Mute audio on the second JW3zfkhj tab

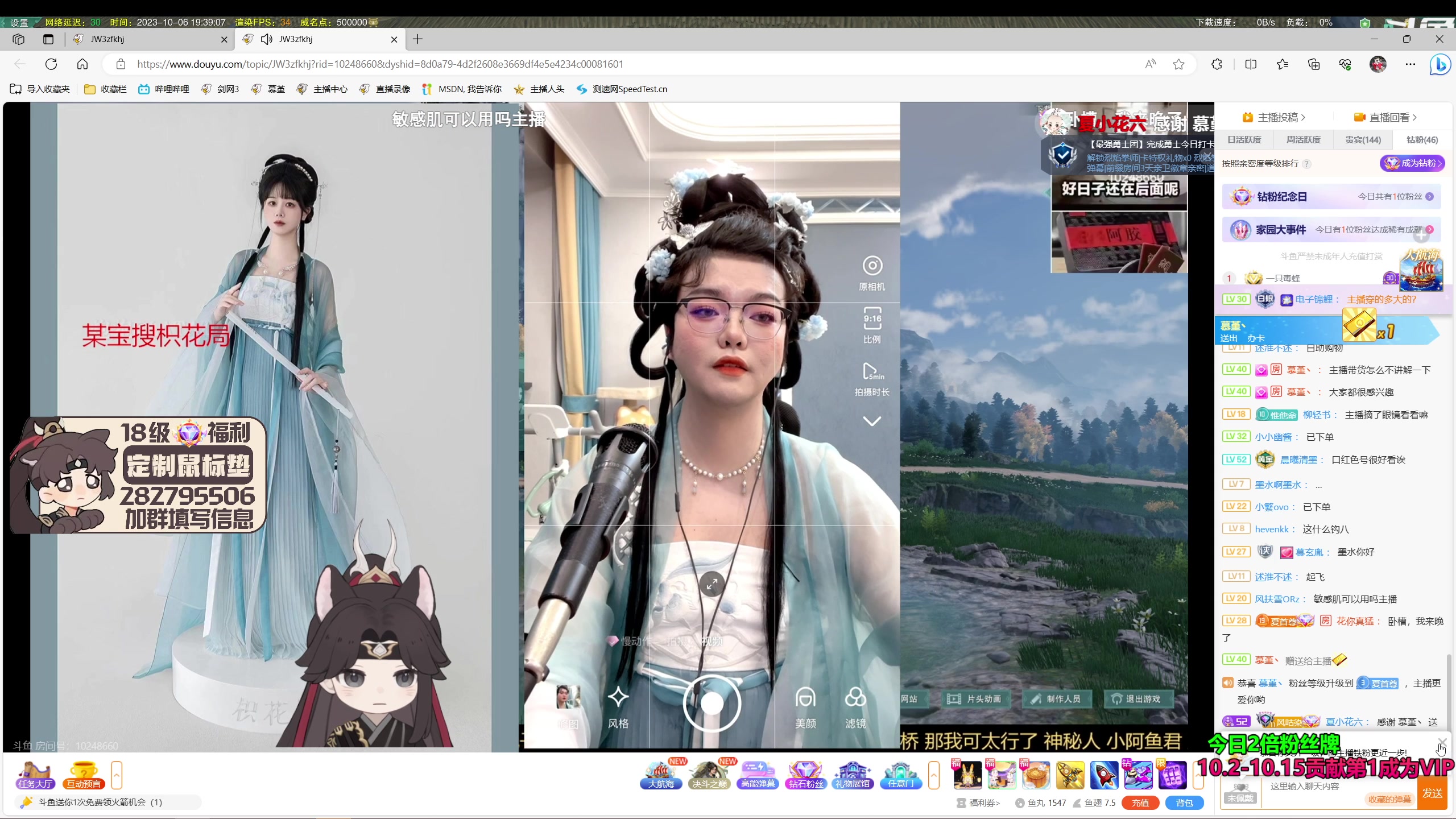click(x=266, y=39)
